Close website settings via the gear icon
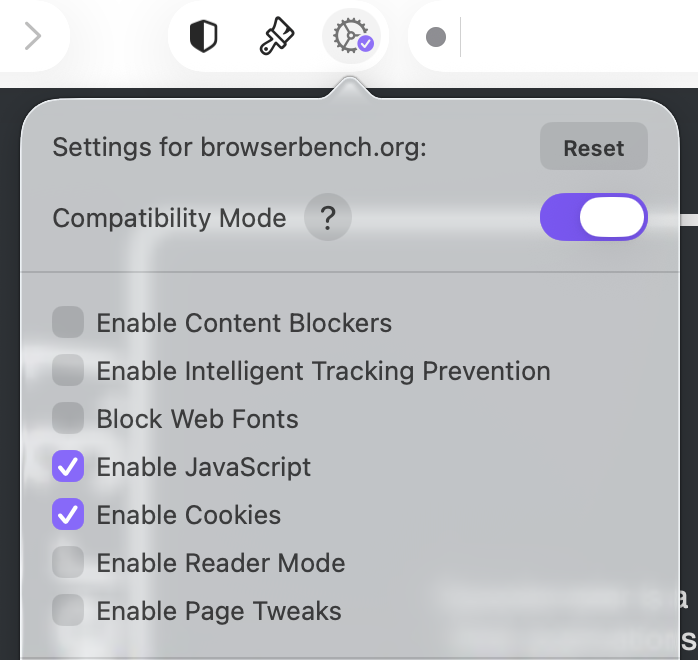Viewport: 698px width, 660px height. 352,37
